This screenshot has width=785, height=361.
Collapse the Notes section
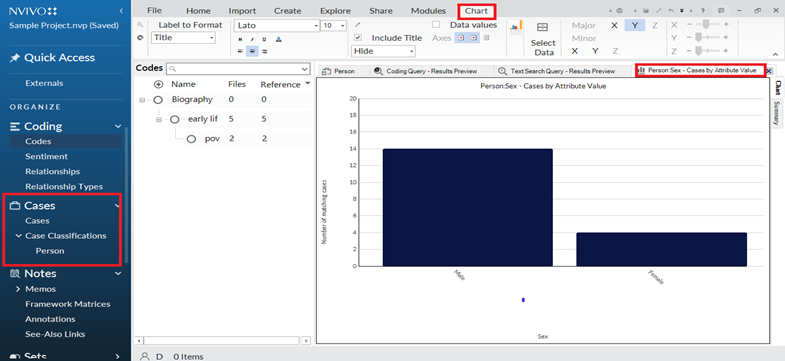118,274
